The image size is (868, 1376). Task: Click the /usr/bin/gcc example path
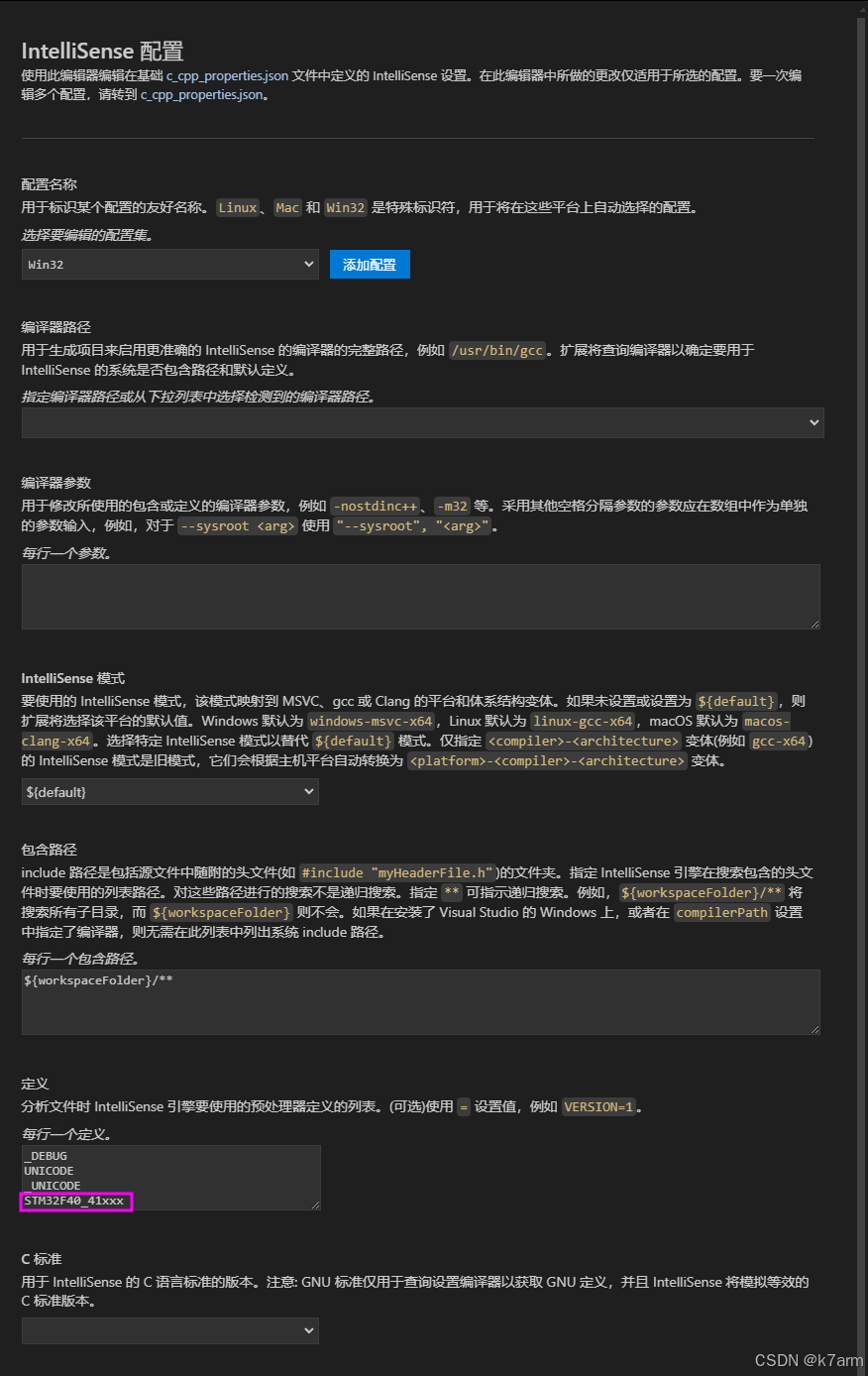pyautogui.click(x=497, y=350)
